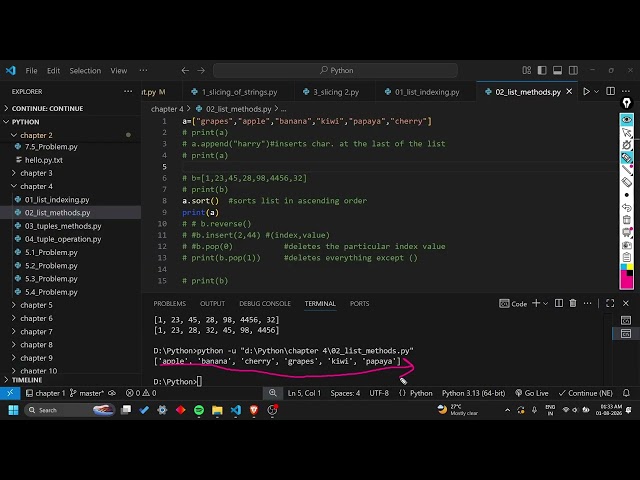Collapse the chapter 4 folder

(x=36, y=186)
